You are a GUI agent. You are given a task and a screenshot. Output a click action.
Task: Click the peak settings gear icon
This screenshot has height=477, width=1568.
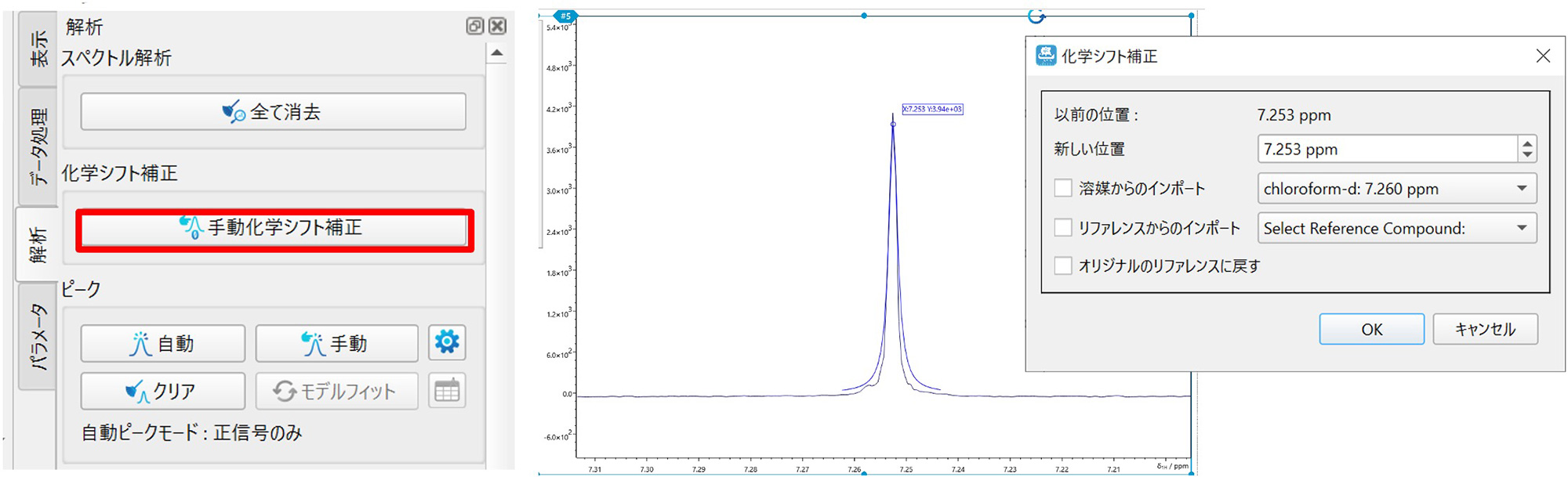[447, 342]
